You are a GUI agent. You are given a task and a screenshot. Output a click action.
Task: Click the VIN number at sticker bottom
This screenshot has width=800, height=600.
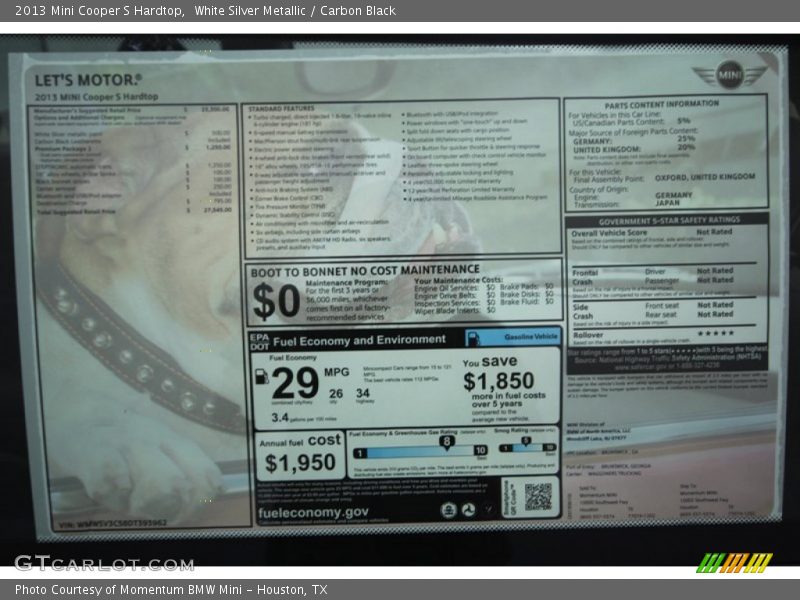point(113,523)
